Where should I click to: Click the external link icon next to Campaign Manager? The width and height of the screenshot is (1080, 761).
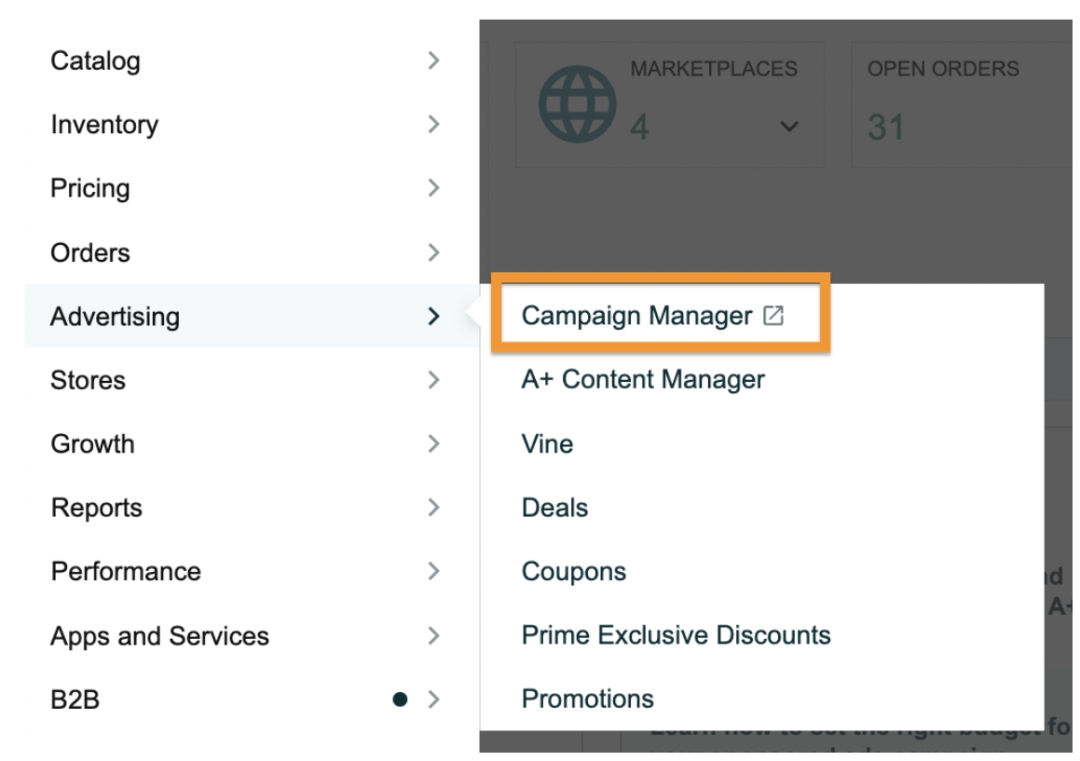click(x=773, y=316)
